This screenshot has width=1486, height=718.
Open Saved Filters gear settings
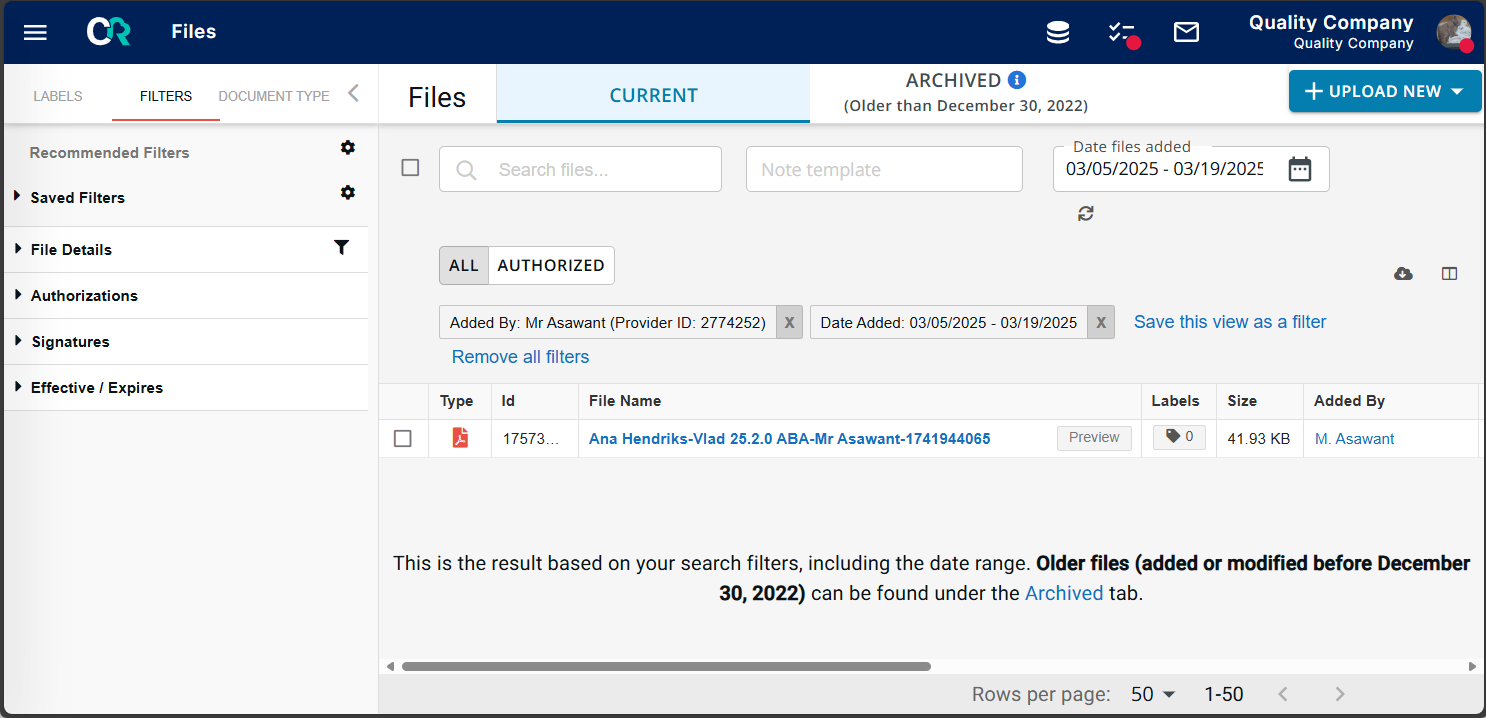(x=347, y=192)
